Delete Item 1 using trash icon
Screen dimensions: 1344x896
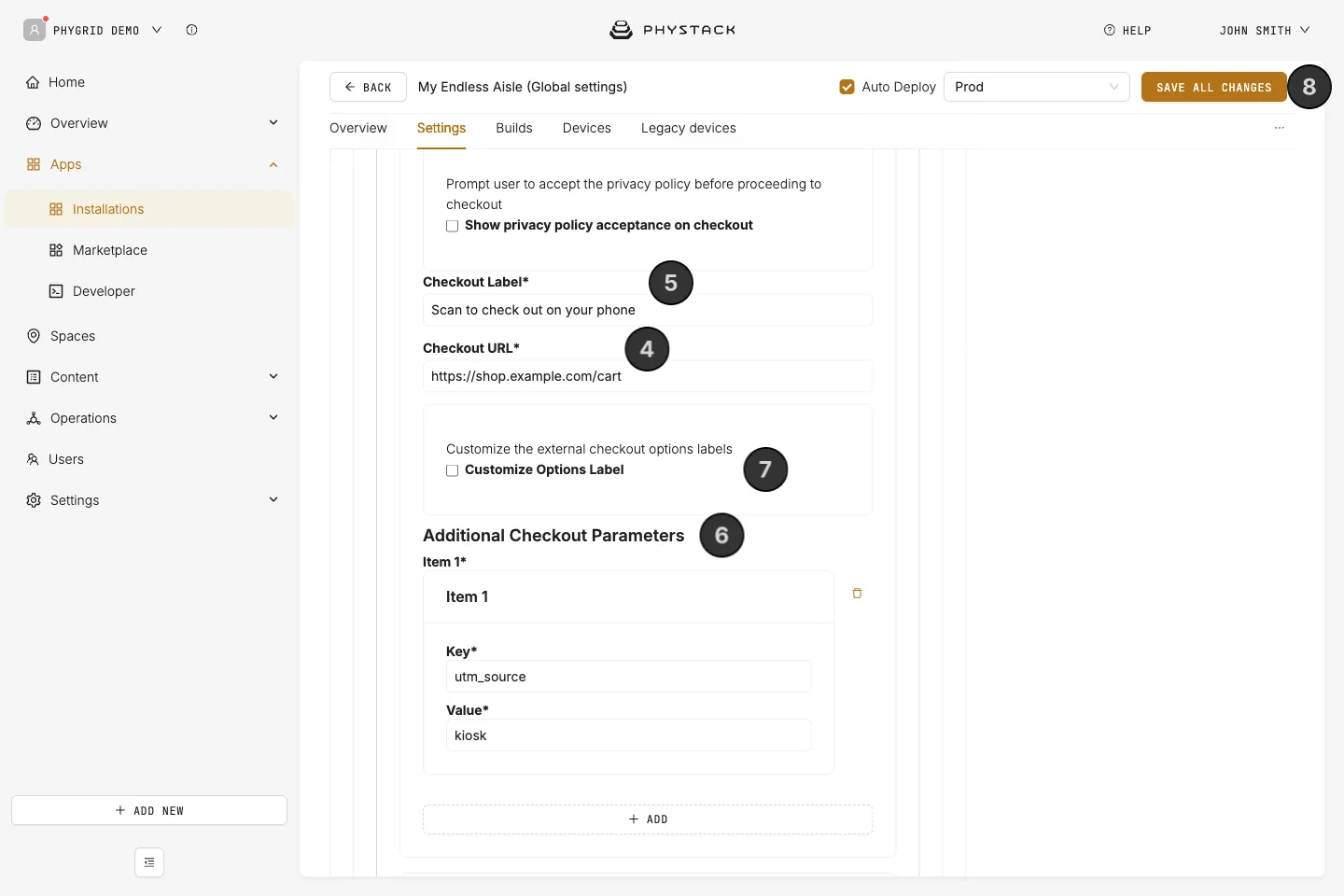(x=857, y=594)
